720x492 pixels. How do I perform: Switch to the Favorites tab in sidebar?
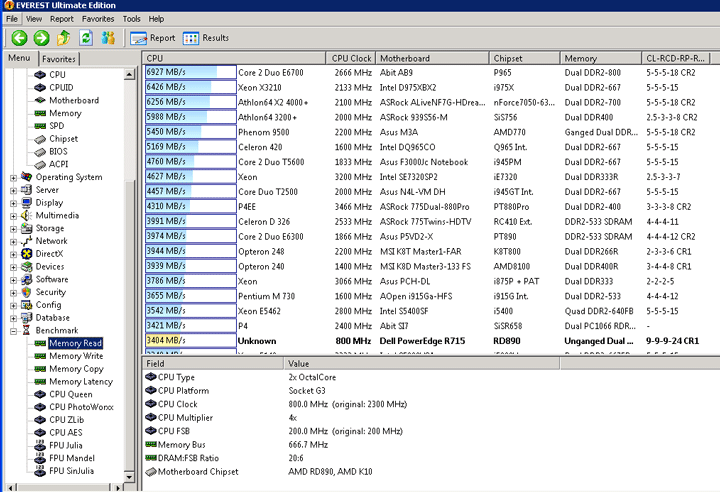(59, 59)
